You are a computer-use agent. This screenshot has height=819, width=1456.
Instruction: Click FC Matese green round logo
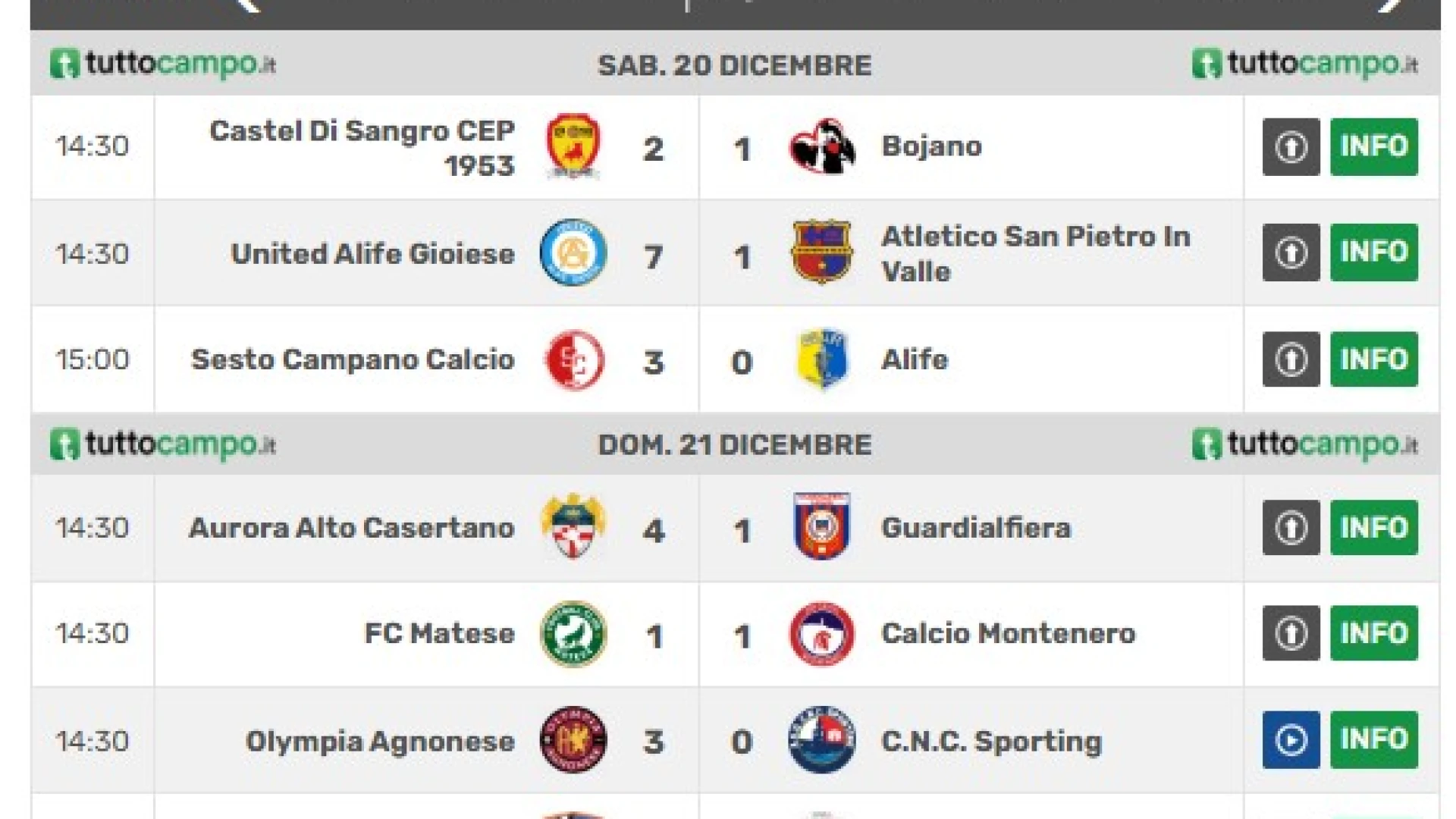573,633
